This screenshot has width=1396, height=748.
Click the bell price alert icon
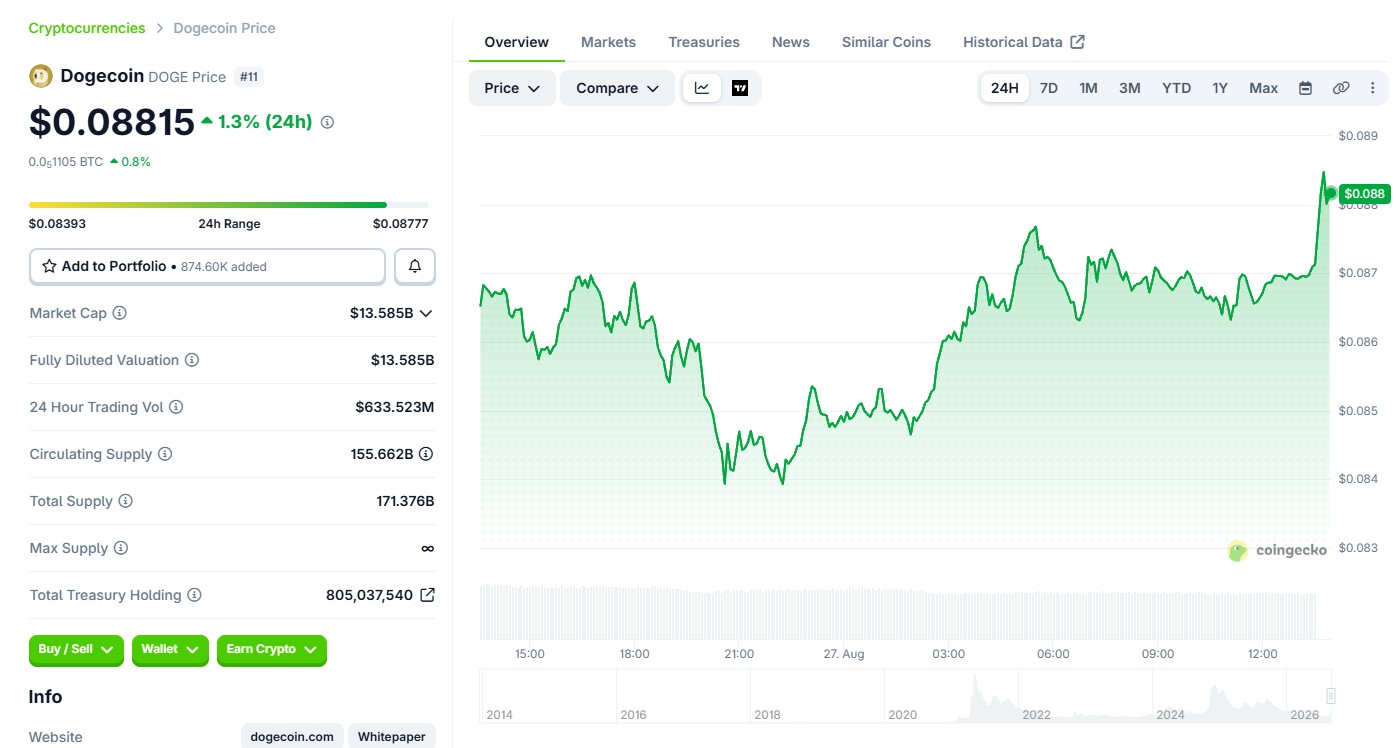coord(415,267)
